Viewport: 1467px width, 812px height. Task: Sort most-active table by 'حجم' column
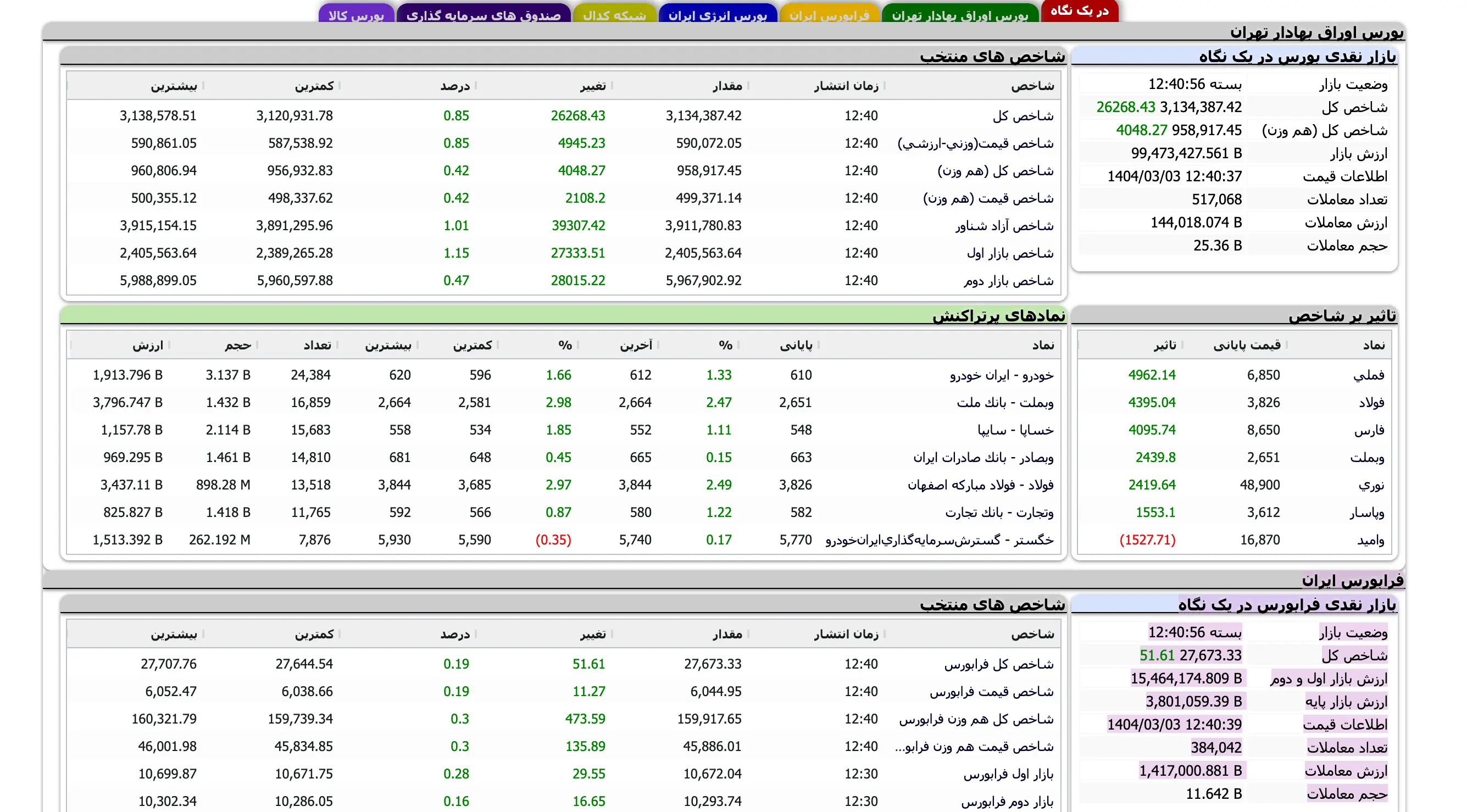(237, 344)
